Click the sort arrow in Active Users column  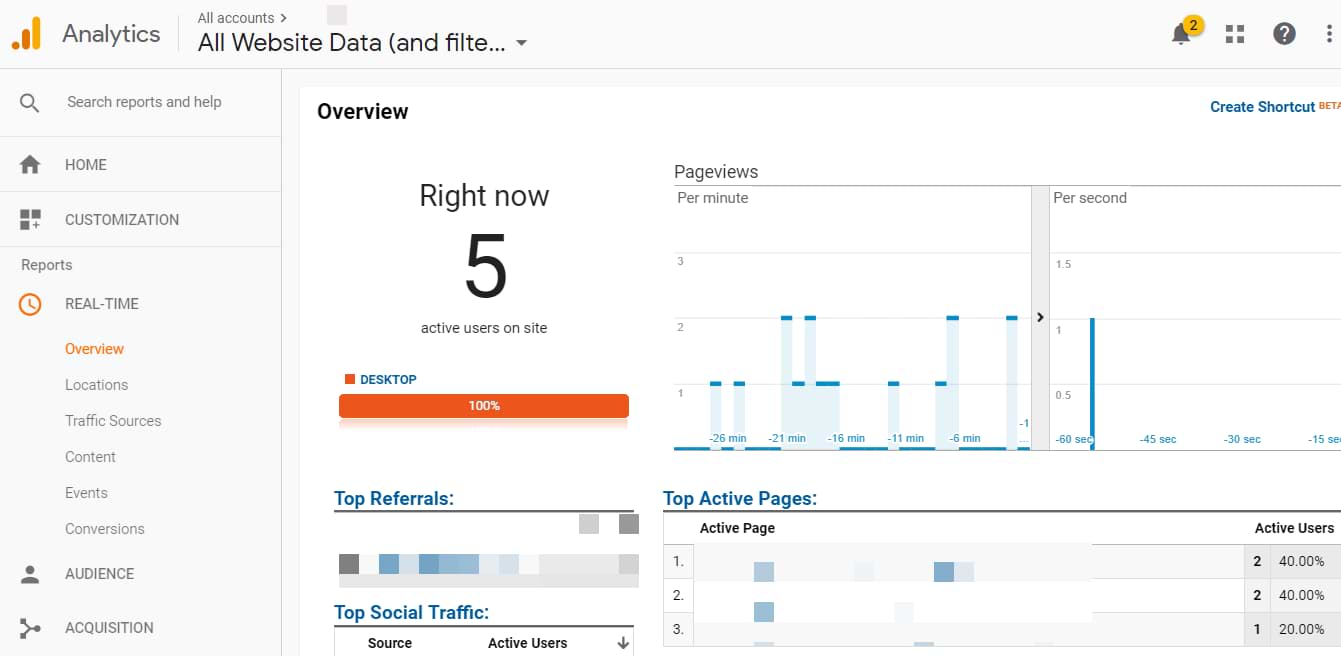click(623, 643)
